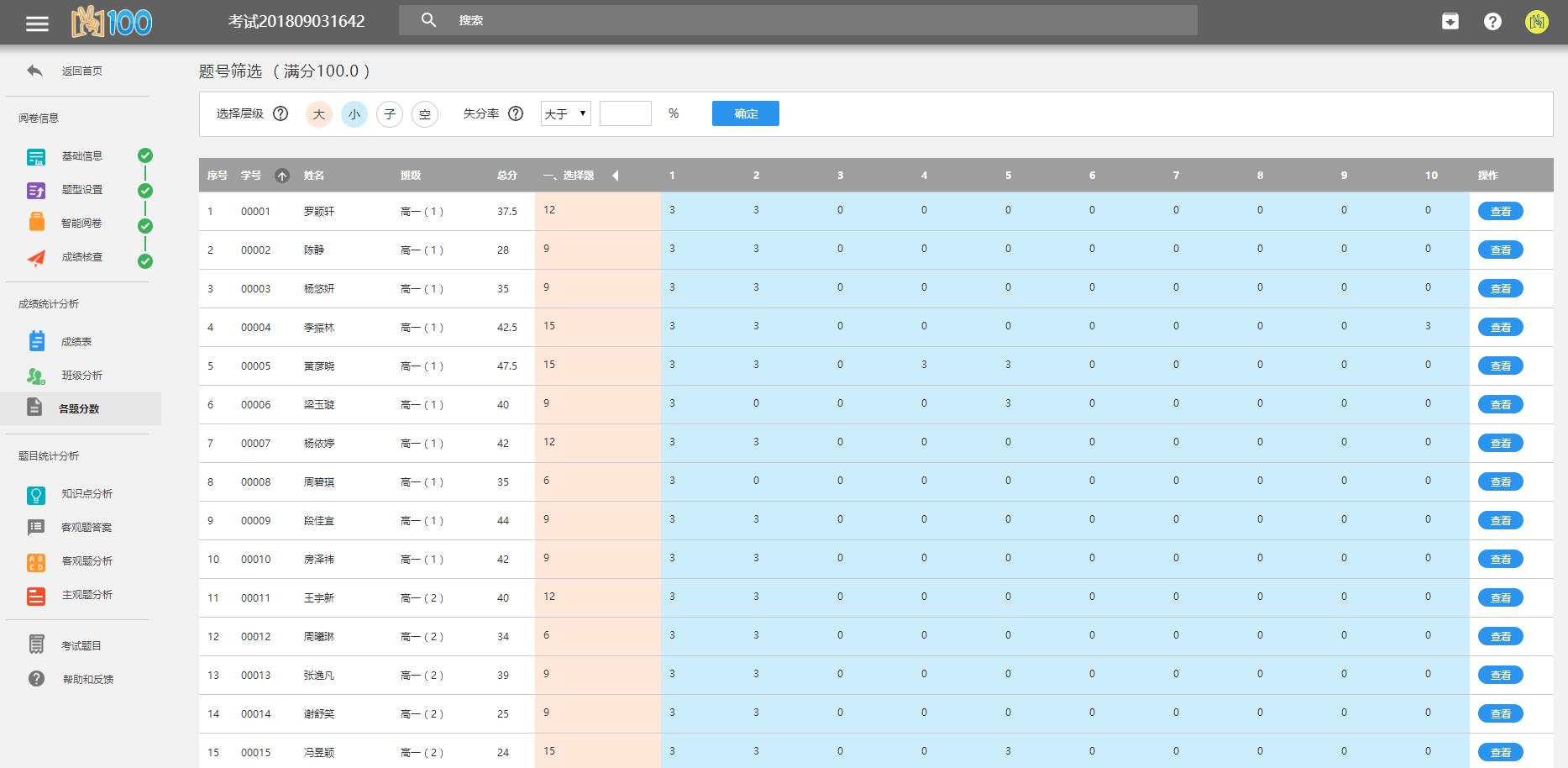This screenshot has height=768, width=1568.
Task: Toggle the 空 level filter
Action: click(x=425, y=114)
